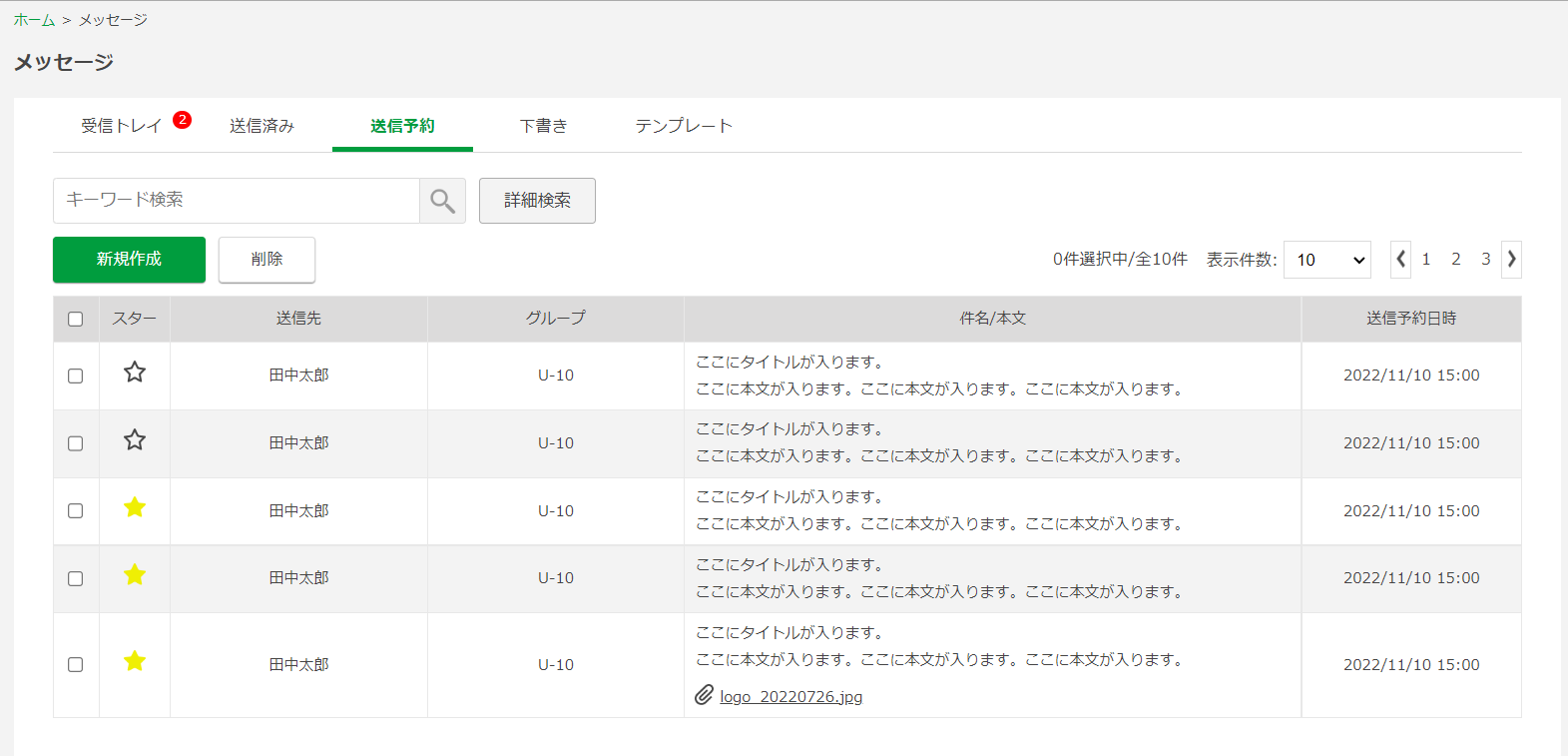
Task: Unstar the row with logo attachment
Action: click(x=135, y=661)
